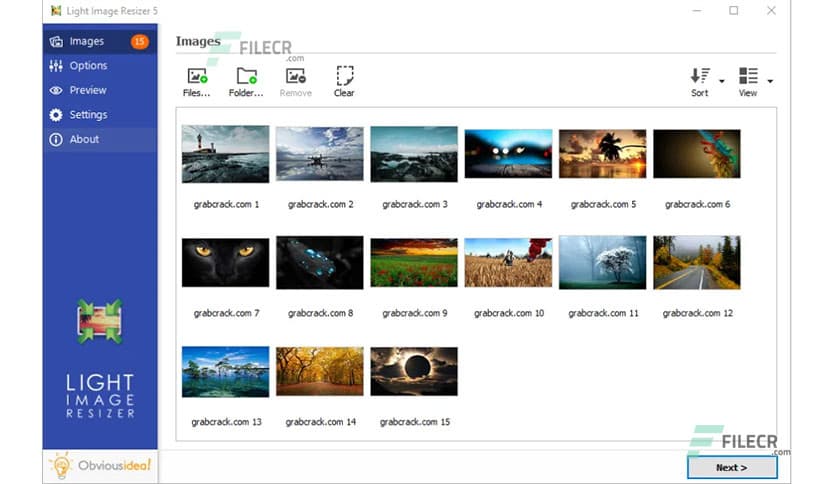The height and width of the screenshot is (484, 836).
Task: Go to Options in the sidebar
Action: coord(100,66)
